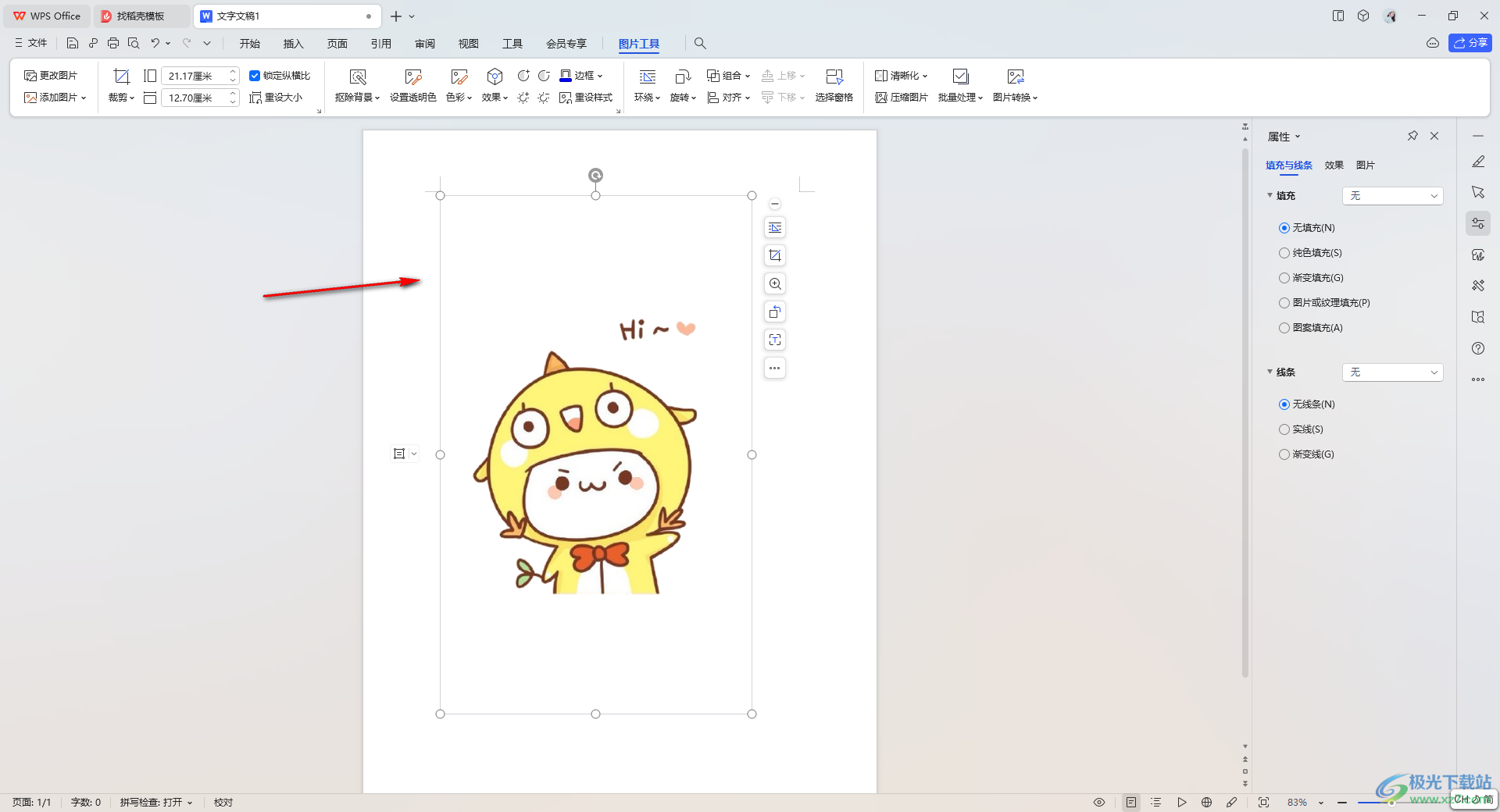Open the page (页面) ribbon tab
The width and height of the screenshot is (1500, 812).
[x=337, y=44]
